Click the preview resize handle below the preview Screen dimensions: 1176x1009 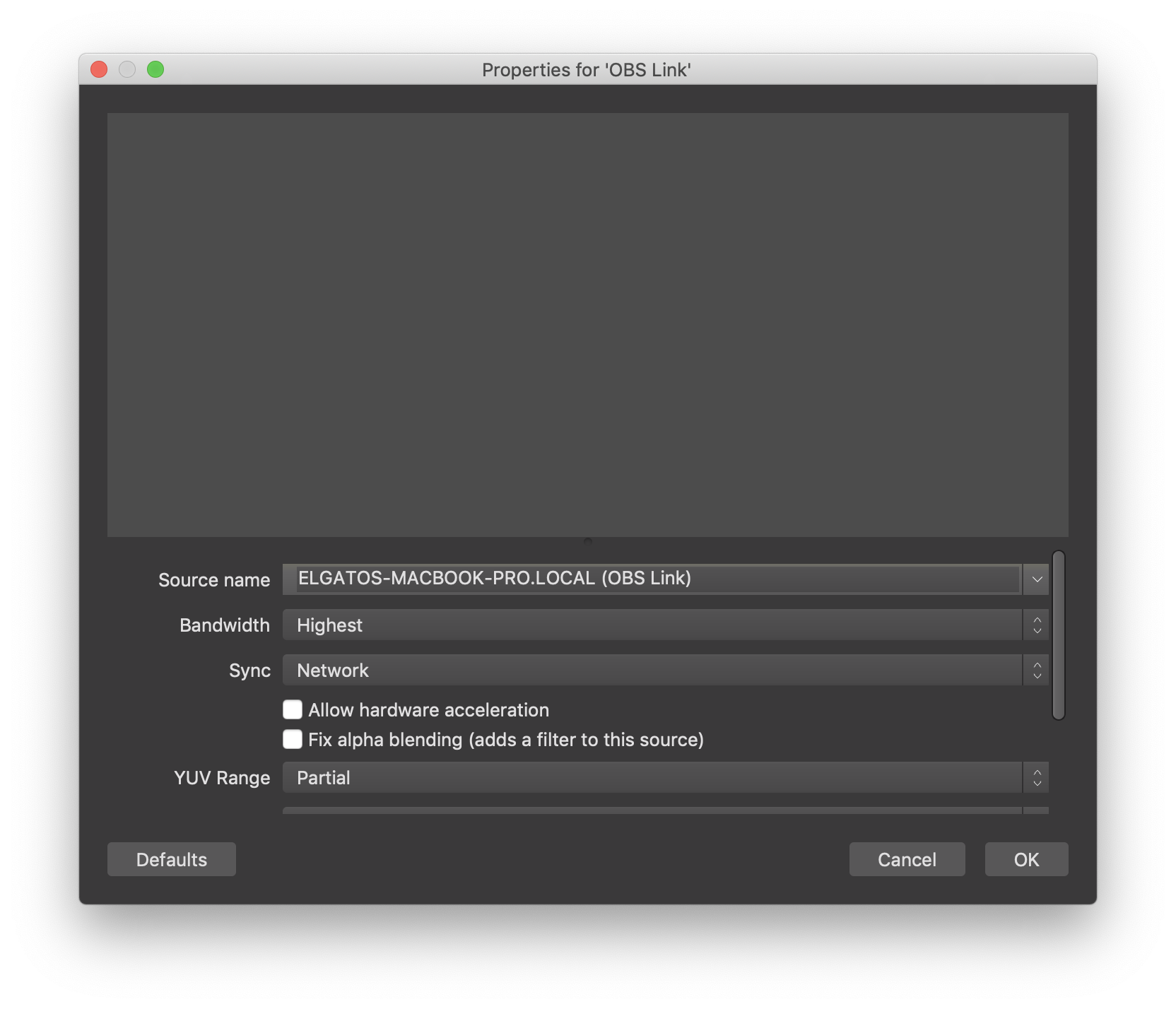(x=588, y=541)
